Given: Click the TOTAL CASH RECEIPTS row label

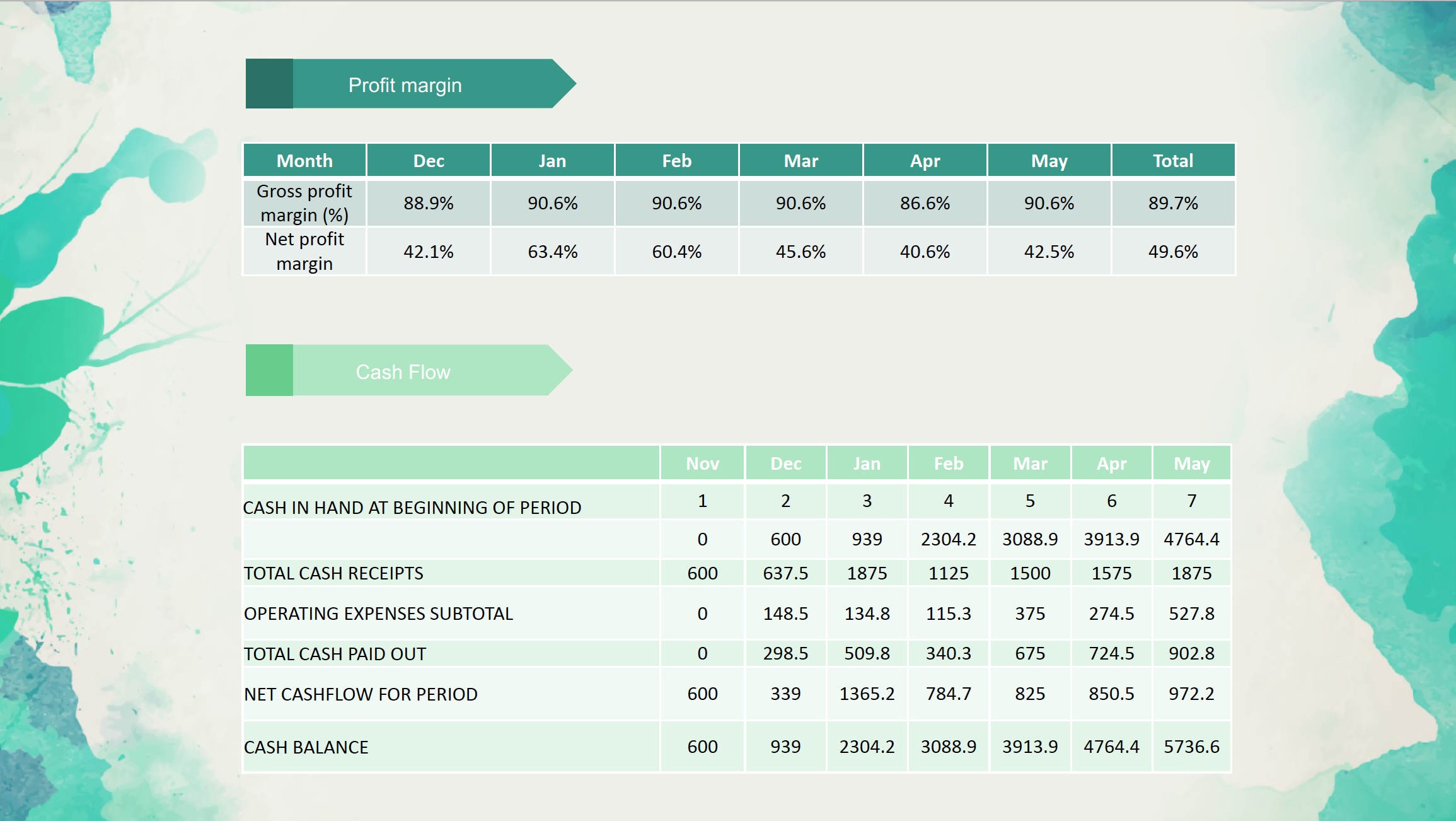Looking at the screenshot, I should (333, 573).
